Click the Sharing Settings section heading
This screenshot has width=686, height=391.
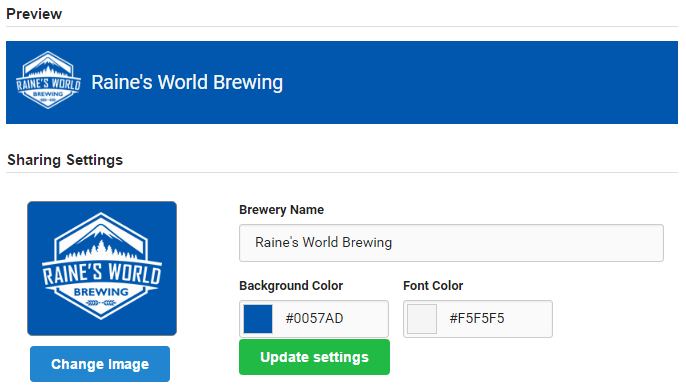[x=65, y=160]
